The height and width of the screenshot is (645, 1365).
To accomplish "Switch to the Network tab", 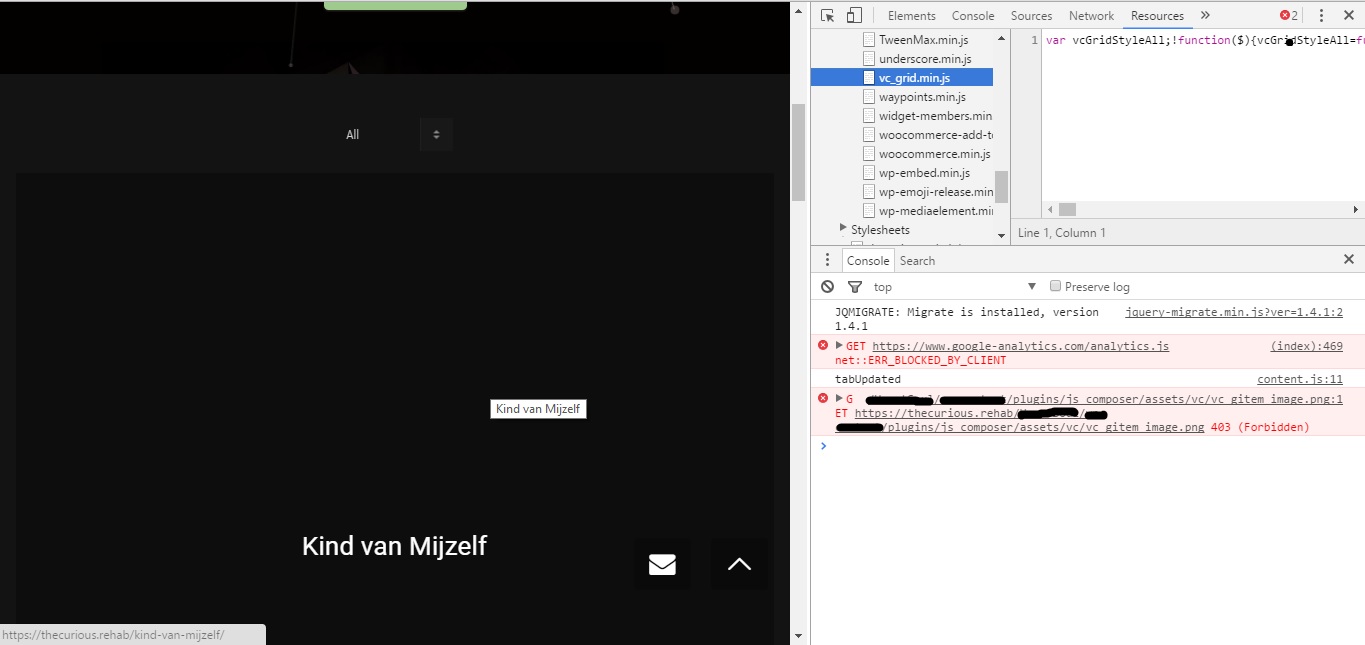I will tap(1091, 16).
